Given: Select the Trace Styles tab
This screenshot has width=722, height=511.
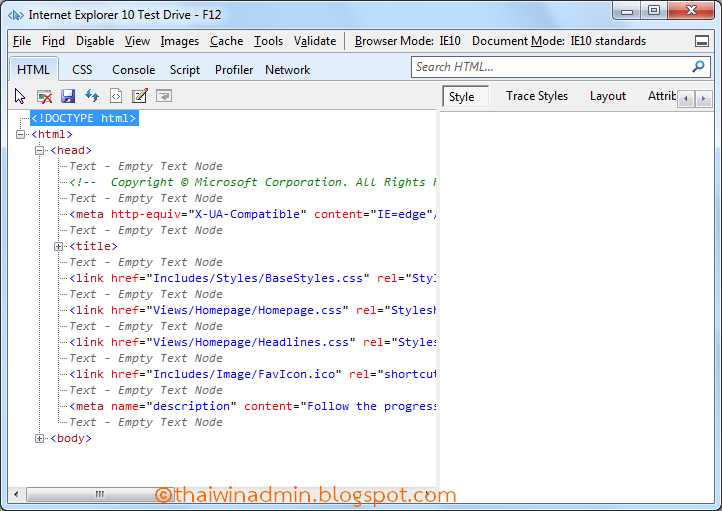Looking at the screenshot, I should 537,96.
